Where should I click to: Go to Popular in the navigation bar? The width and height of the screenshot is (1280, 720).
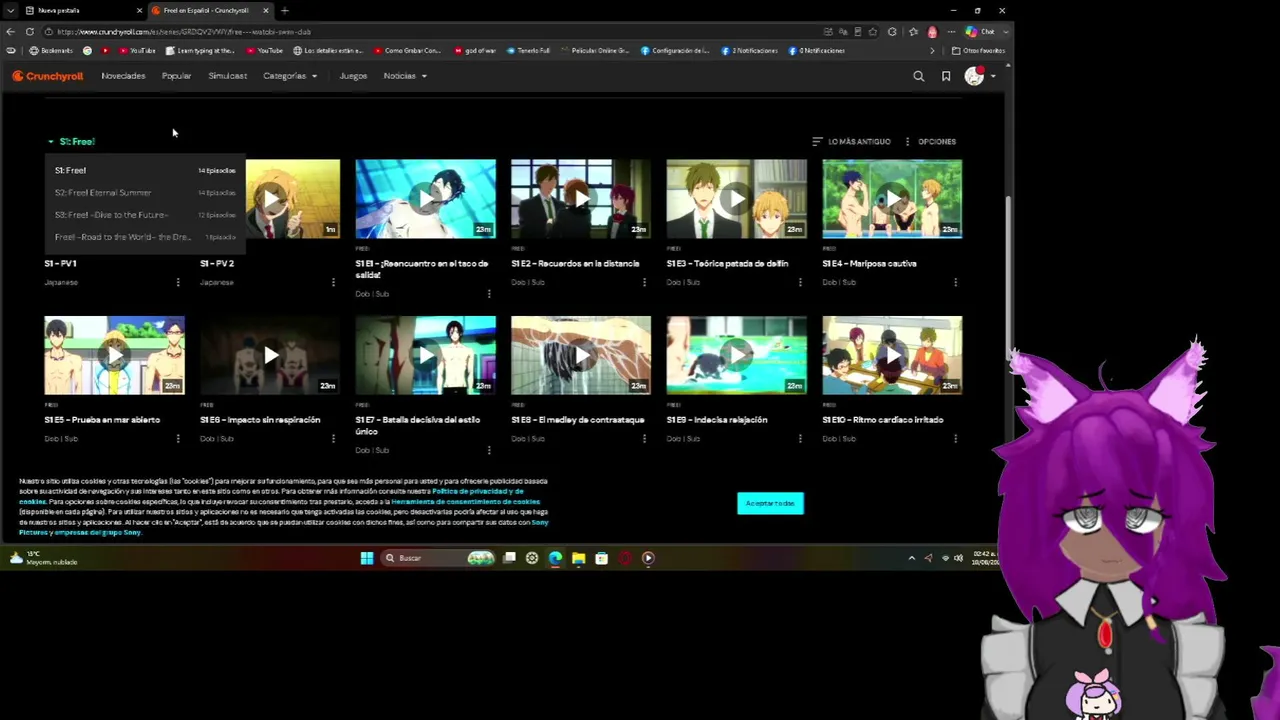(176, 76)
